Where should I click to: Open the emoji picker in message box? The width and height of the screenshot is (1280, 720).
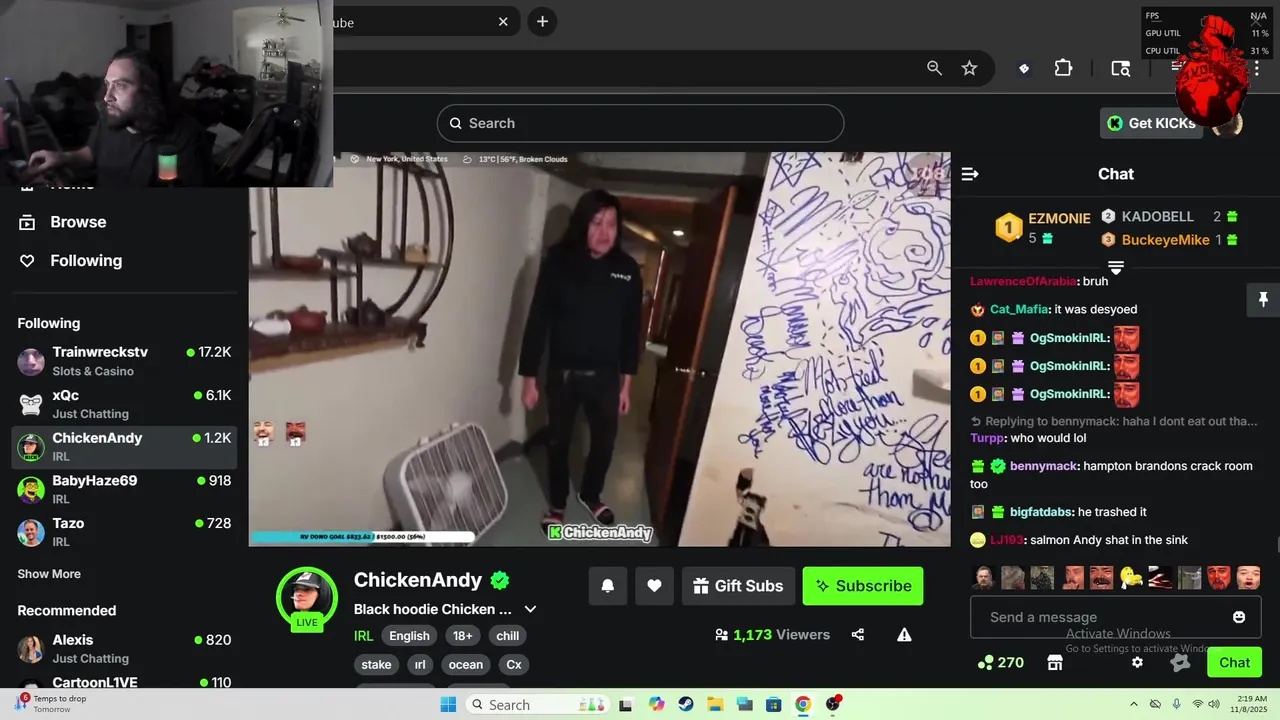(1239, 617)
